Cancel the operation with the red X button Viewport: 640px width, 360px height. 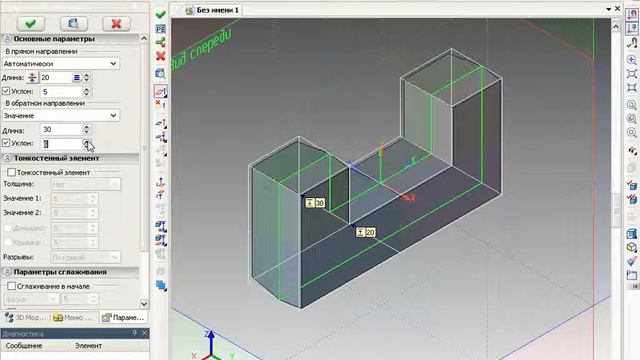tap(116, 24)
